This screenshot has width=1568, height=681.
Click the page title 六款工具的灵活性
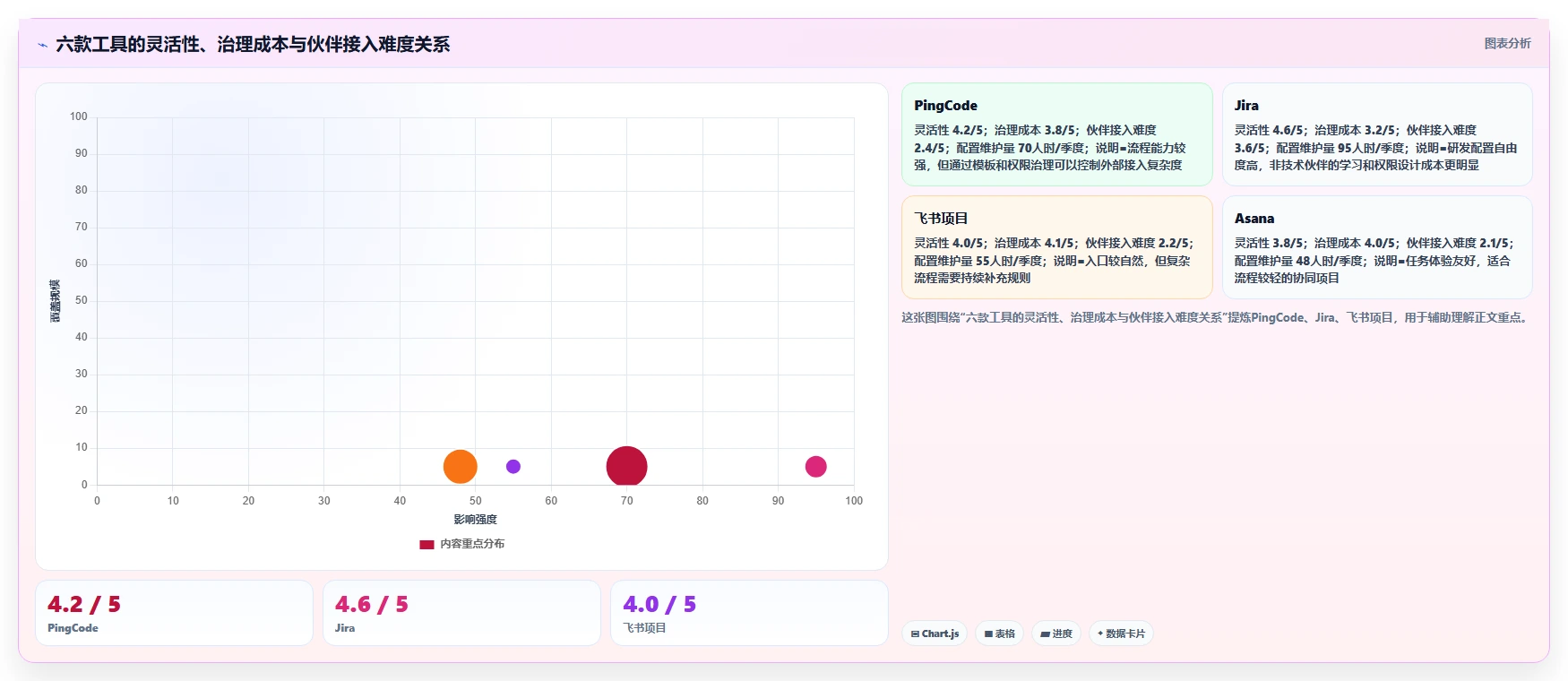253,44
